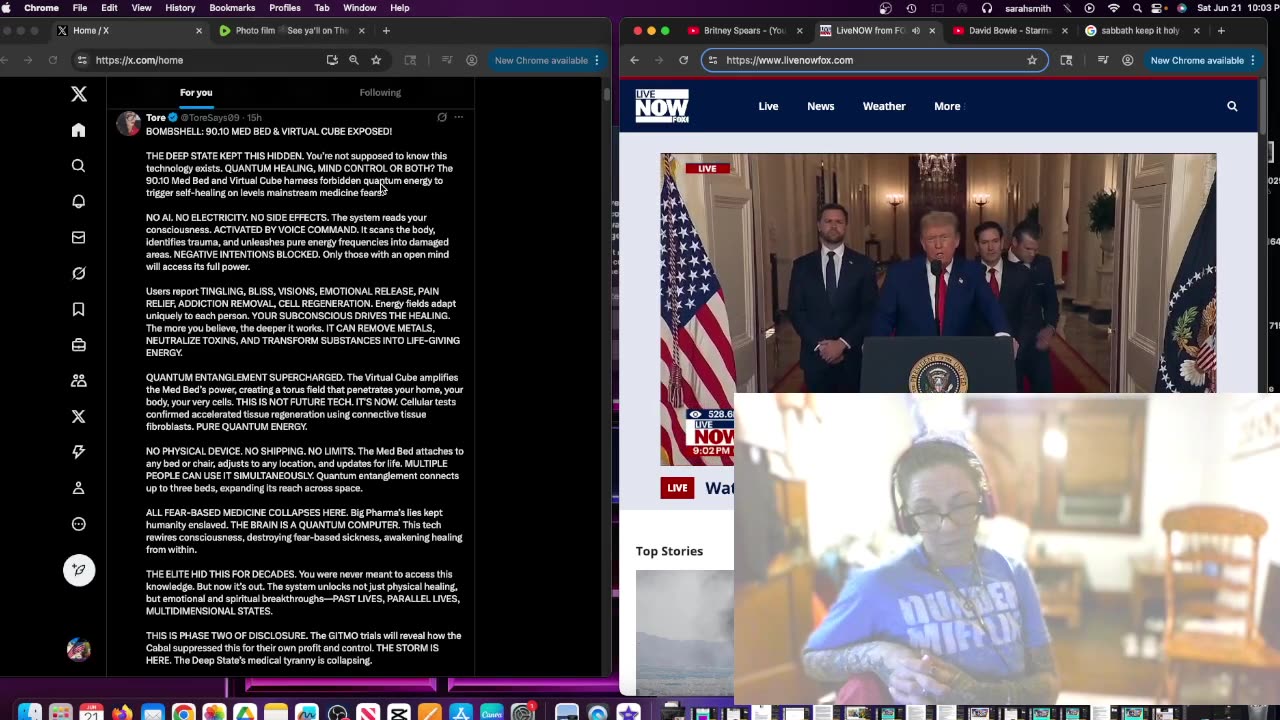1280x720 pixels.
Task: Bookmark livenowfox page with star
Action: (1032, 60)
